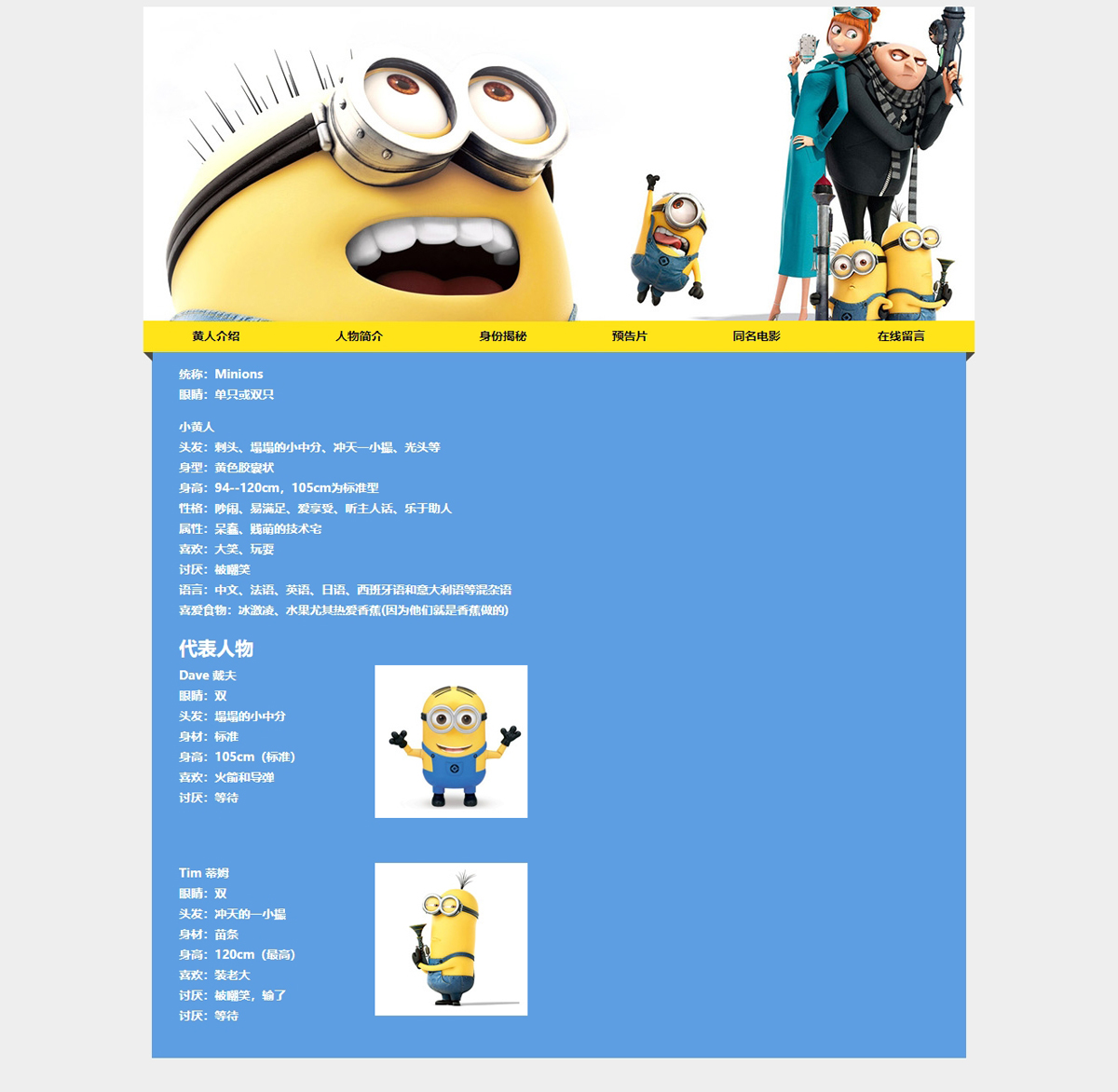Select the line 身材: 苗条

pyautogui.click(x=209, y=935)
